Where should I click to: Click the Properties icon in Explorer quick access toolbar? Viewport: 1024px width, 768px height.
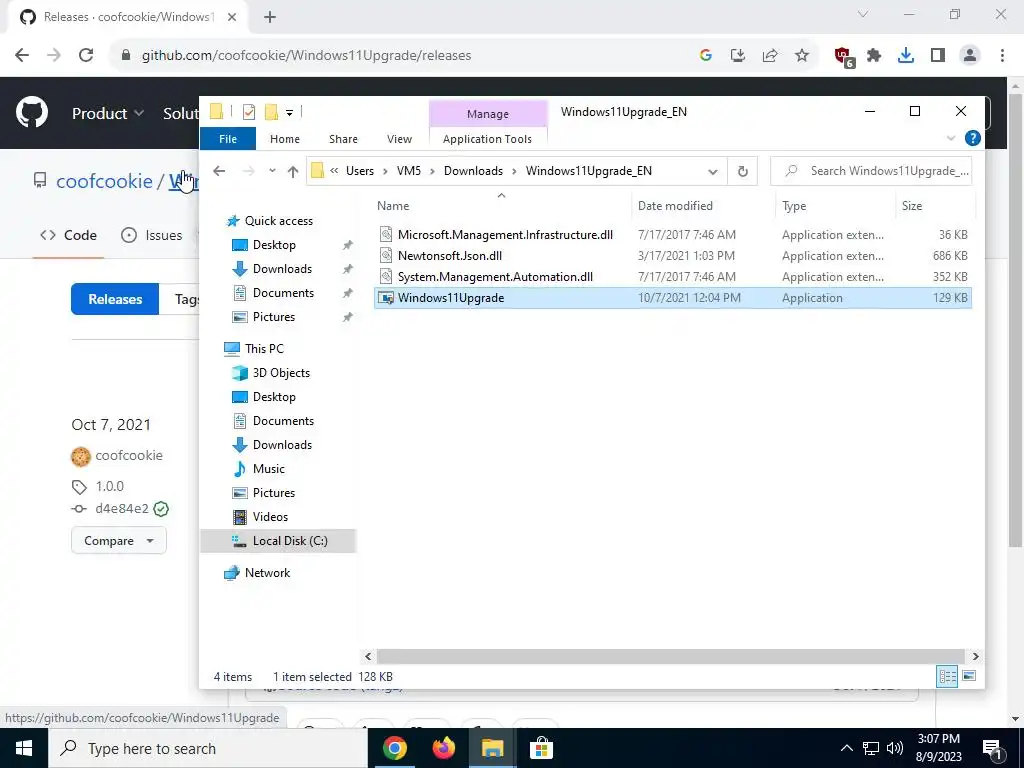click(x=249, y=112)
